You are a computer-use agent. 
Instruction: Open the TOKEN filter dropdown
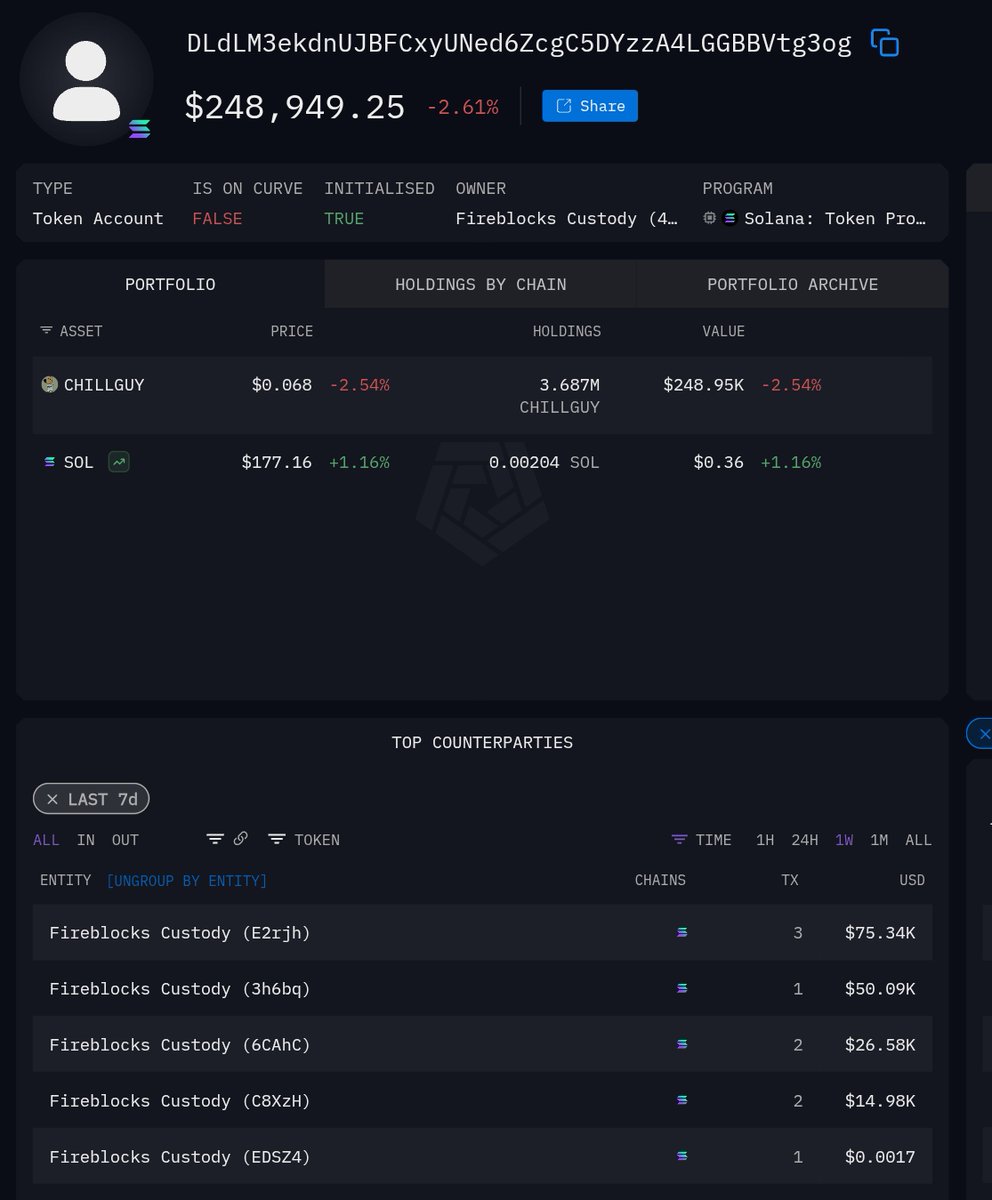[x=304, y=840]
